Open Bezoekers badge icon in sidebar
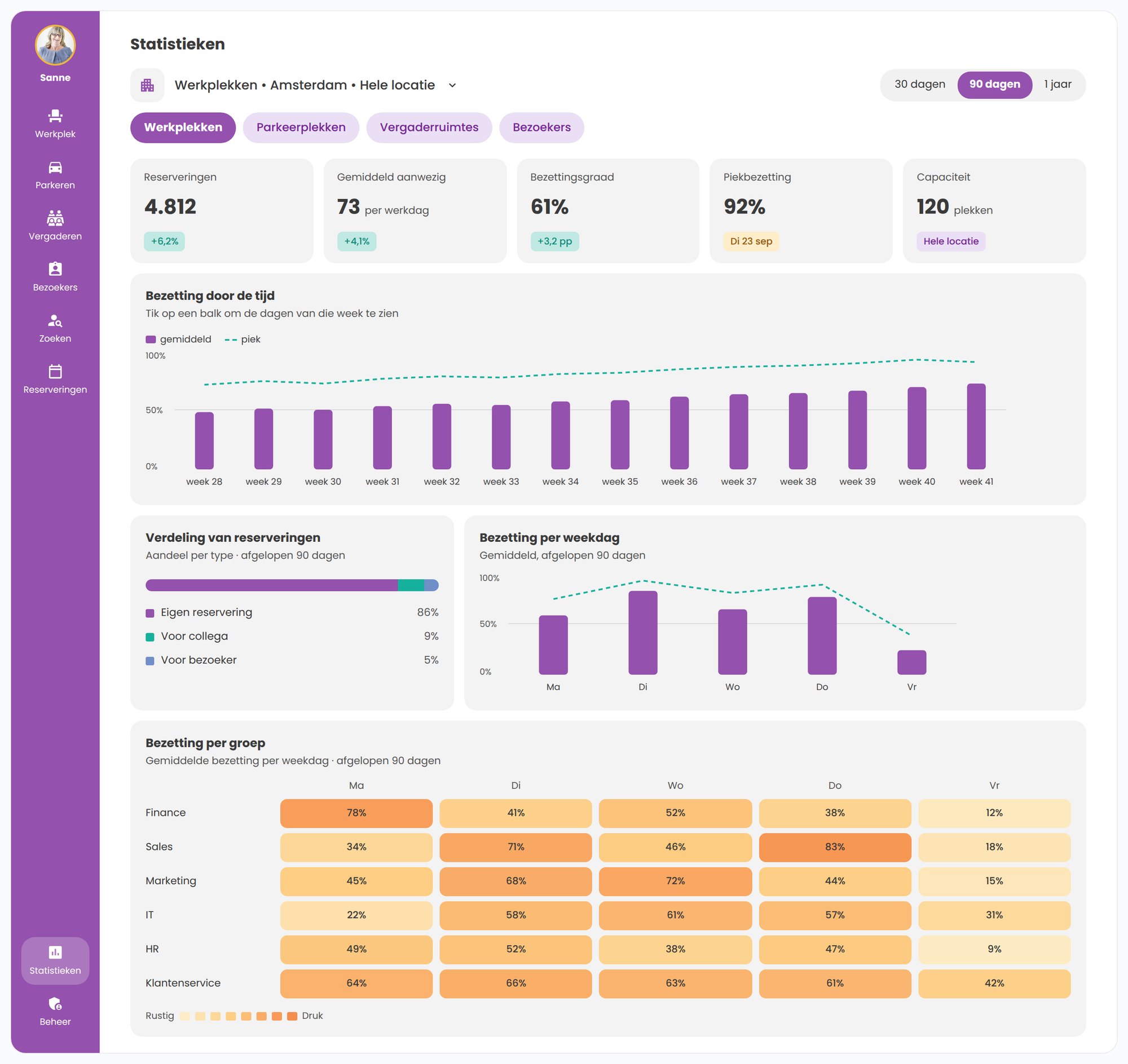The image size is (1128, 1064). coord(55,269)
